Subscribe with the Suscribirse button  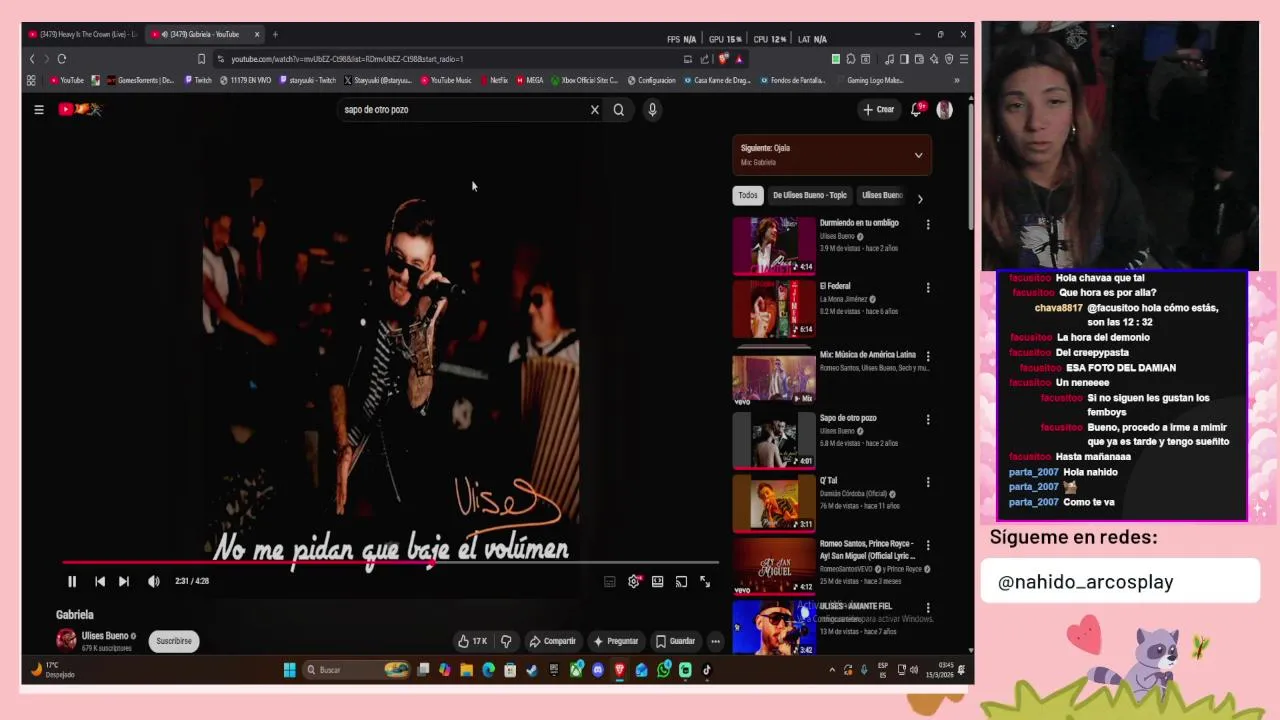[x=174, y=641]
